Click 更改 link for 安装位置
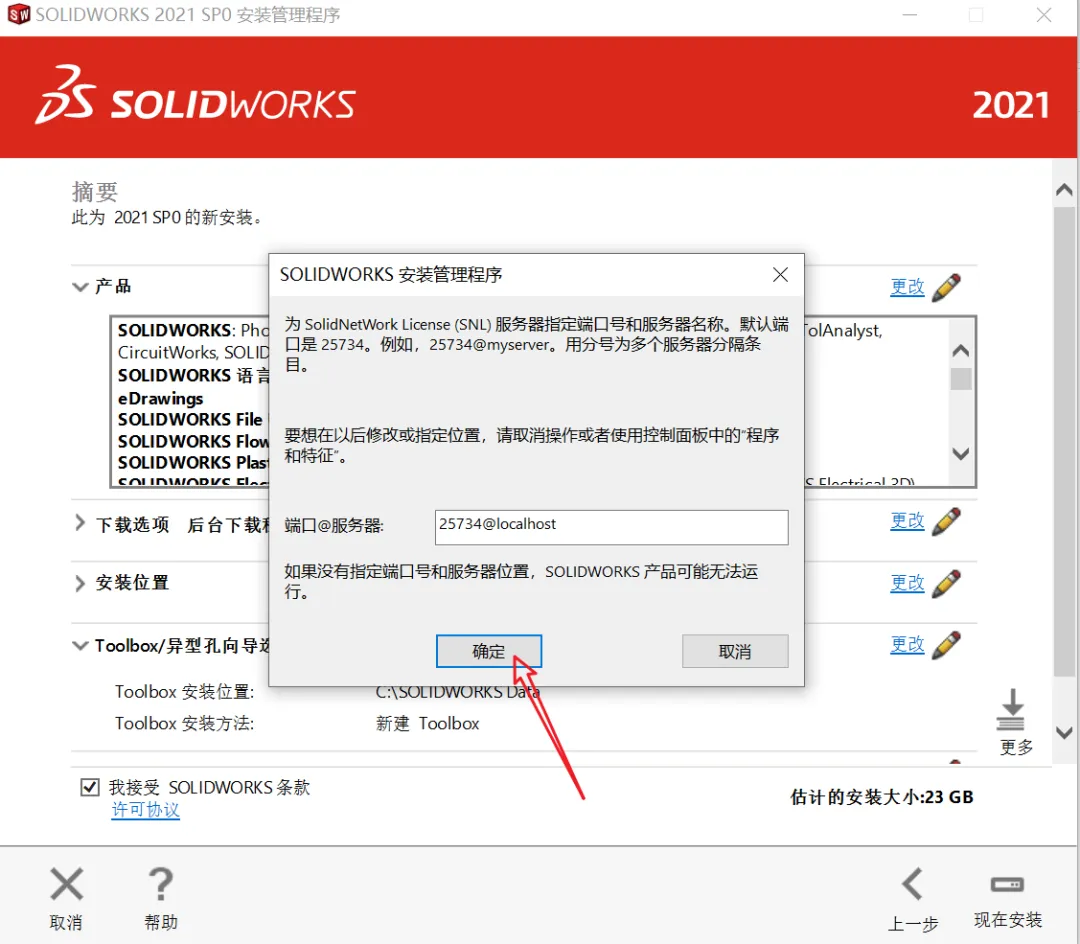The image size is (1080, 944). (907, 583)
